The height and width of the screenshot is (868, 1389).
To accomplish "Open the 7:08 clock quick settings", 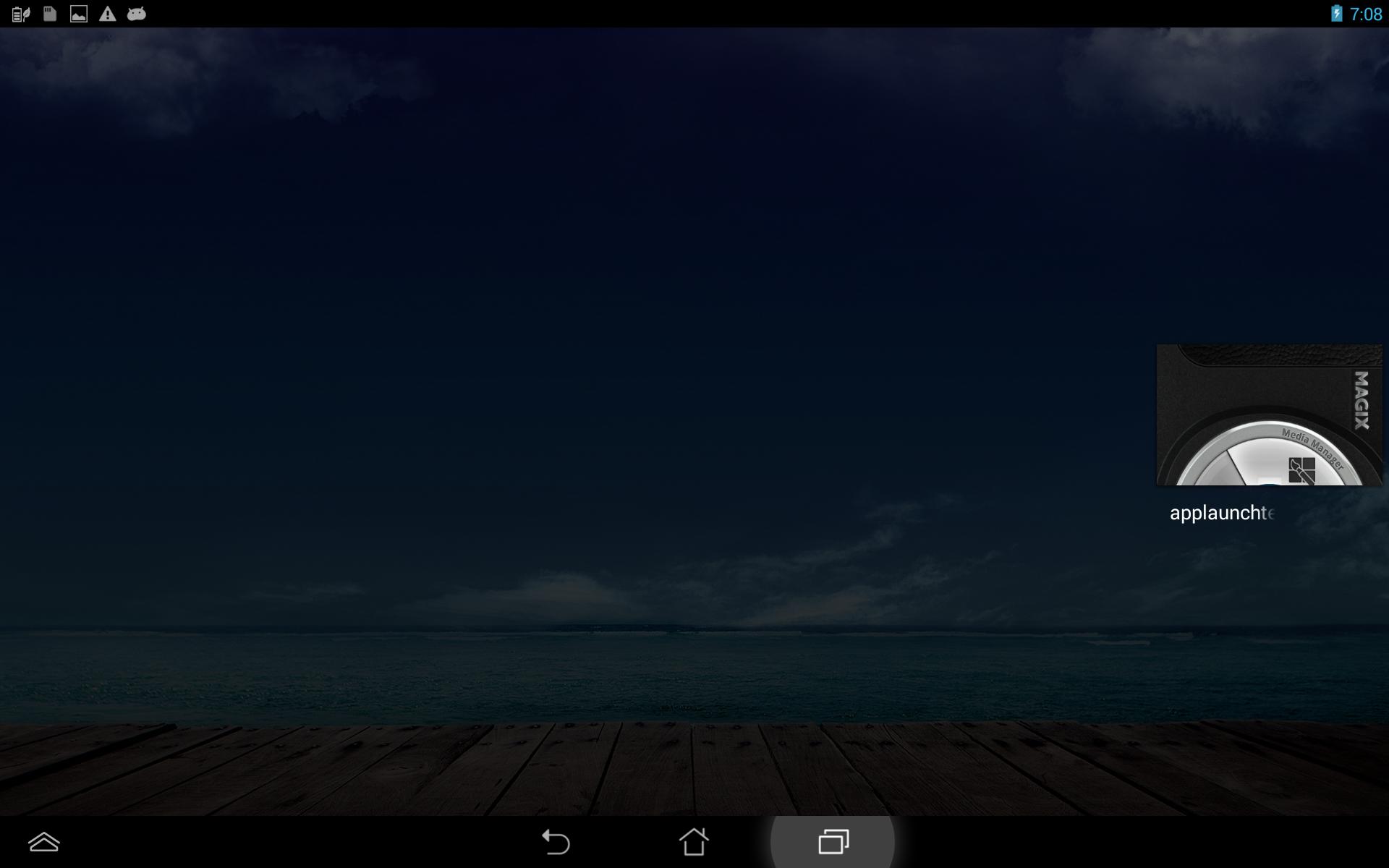I will [1366, 14].
